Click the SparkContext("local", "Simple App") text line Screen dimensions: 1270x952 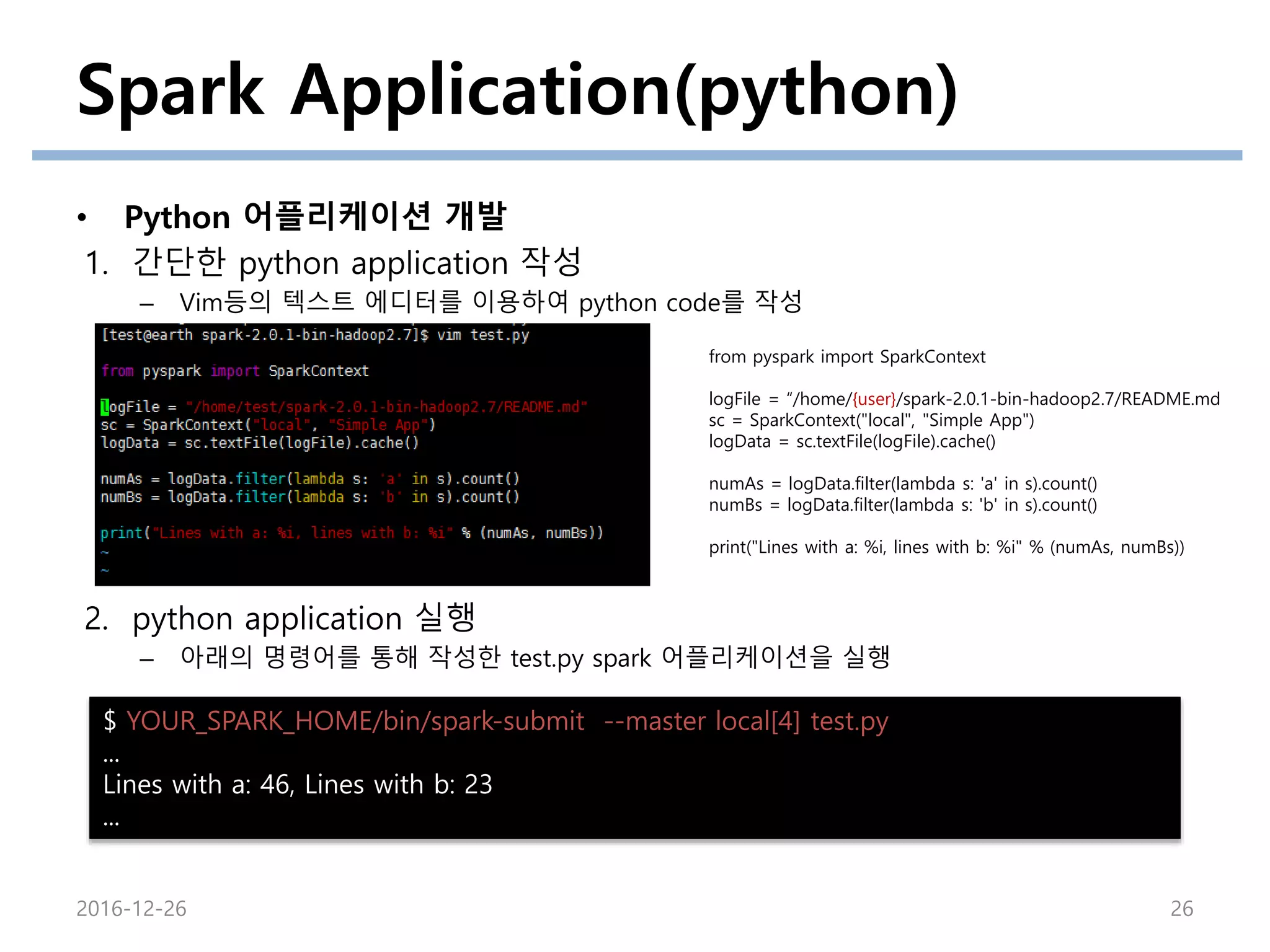(871, 420)
